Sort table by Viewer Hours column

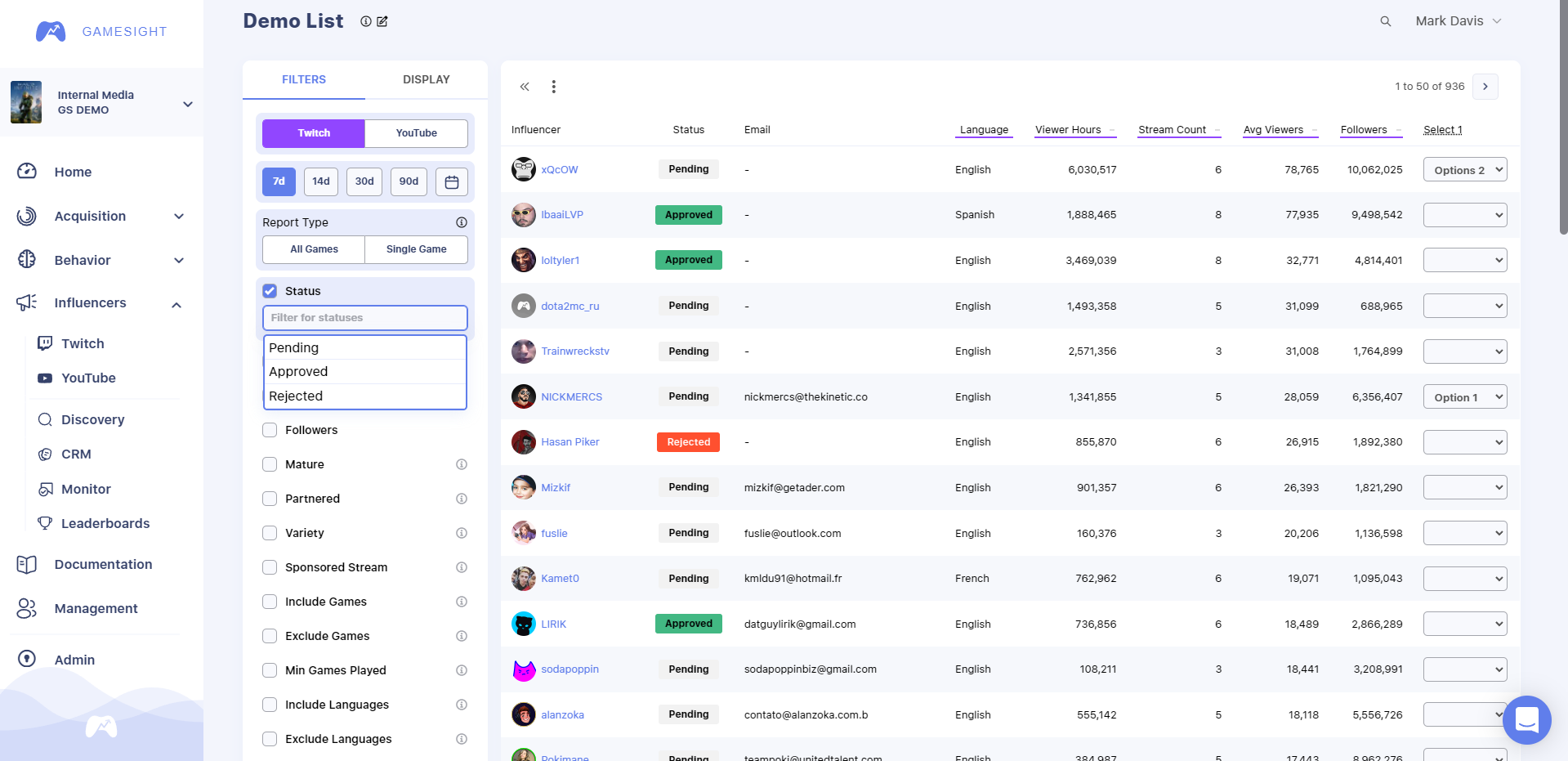point(1074,130)
